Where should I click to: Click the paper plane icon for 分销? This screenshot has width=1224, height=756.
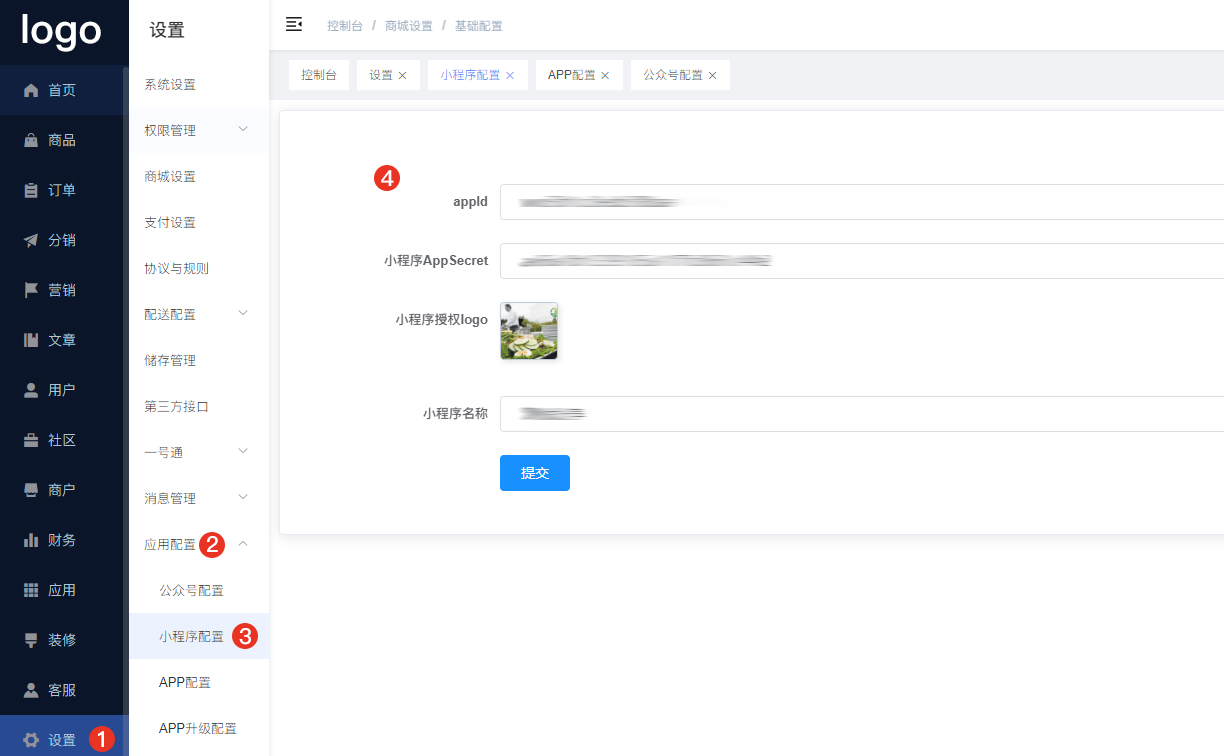31,240
